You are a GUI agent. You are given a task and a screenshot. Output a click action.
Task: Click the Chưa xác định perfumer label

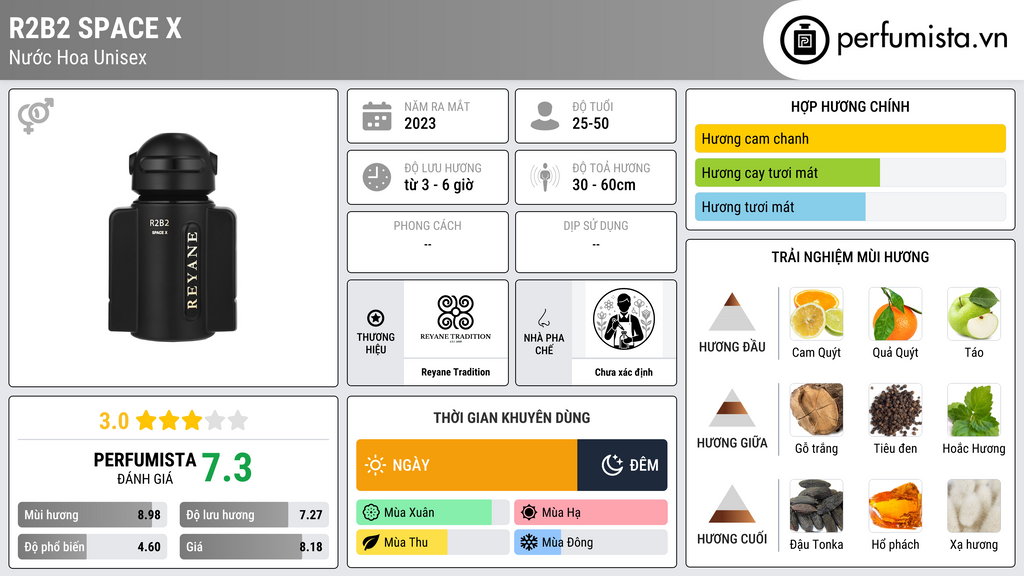(x=624, y=372)
